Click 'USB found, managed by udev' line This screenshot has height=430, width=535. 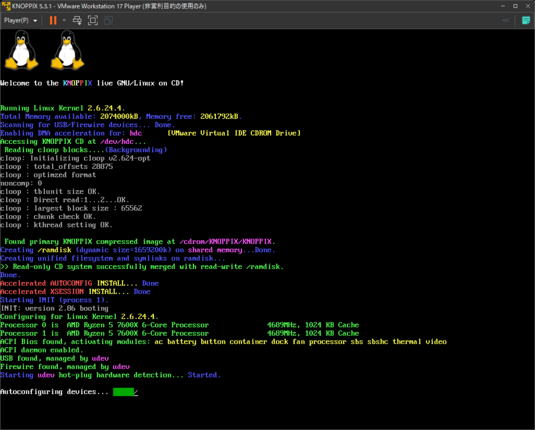pyautogui.click(x=55, y=358)
